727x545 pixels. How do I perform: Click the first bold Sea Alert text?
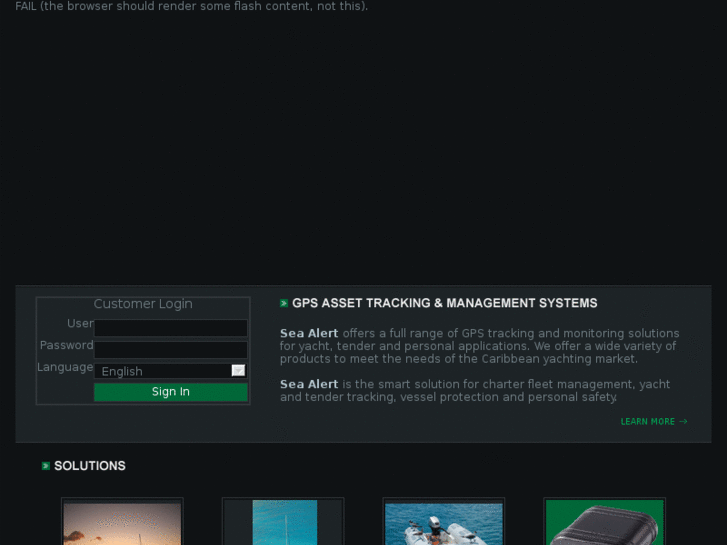309,333
